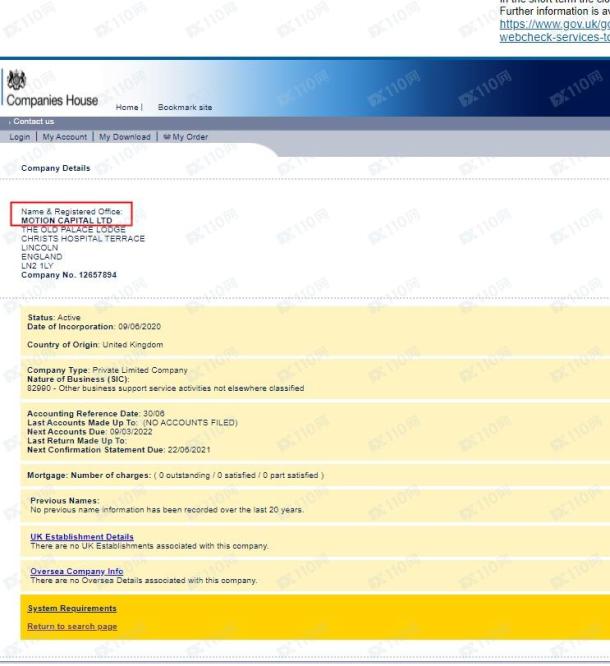Click THE OLD PALACE LODGE address line
Image resolution: width=610 pixels, height=666 pixels.
(x=73, y=230)
